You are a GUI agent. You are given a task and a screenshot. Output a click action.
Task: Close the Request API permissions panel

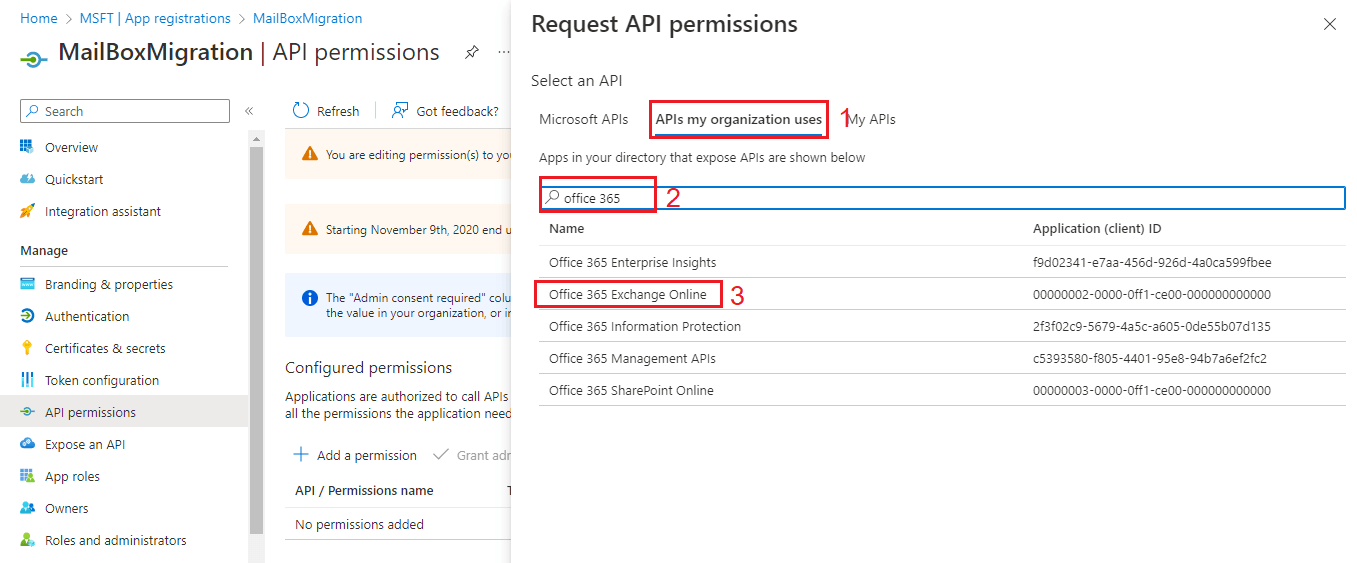click(1329, 25)
